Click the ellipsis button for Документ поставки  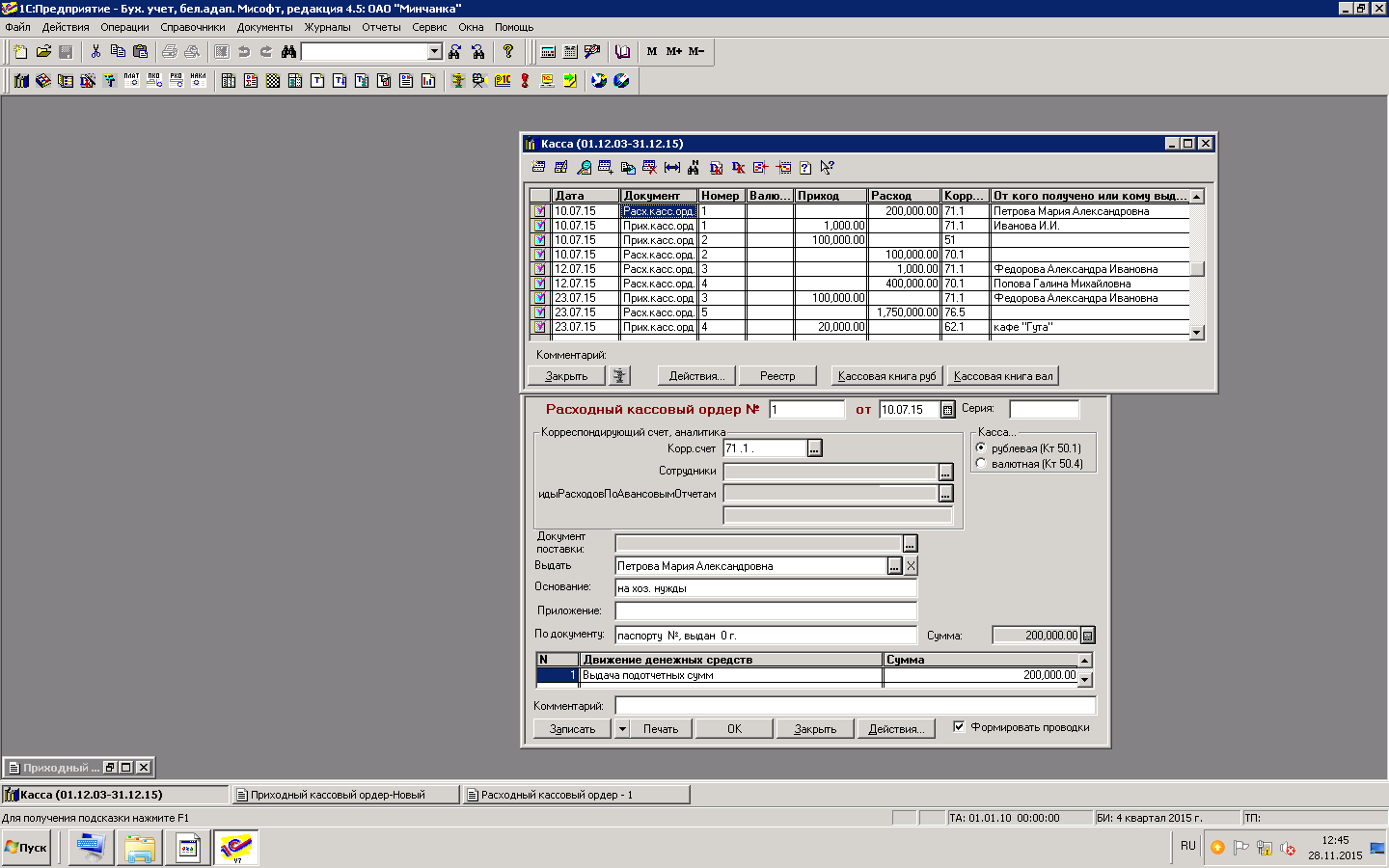[x=910, y=544]
